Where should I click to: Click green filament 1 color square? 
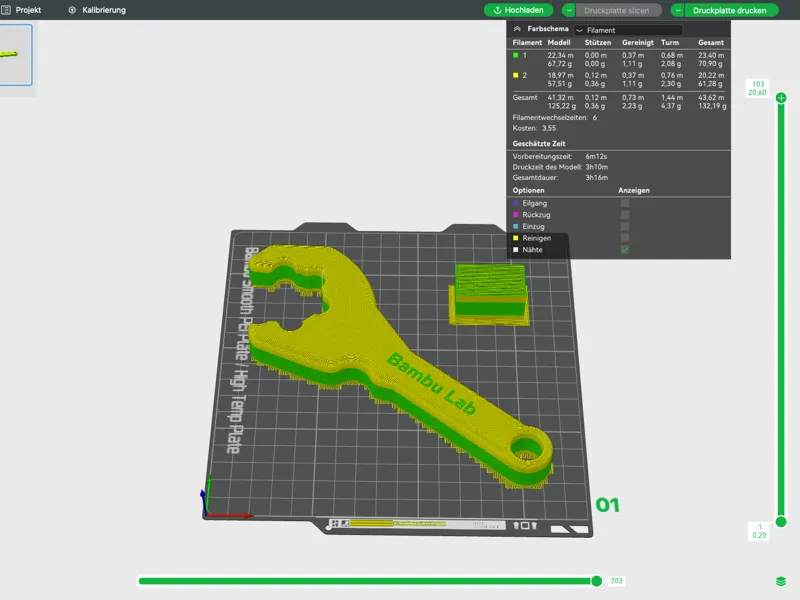pyautogui.click(x=515, y=55)
